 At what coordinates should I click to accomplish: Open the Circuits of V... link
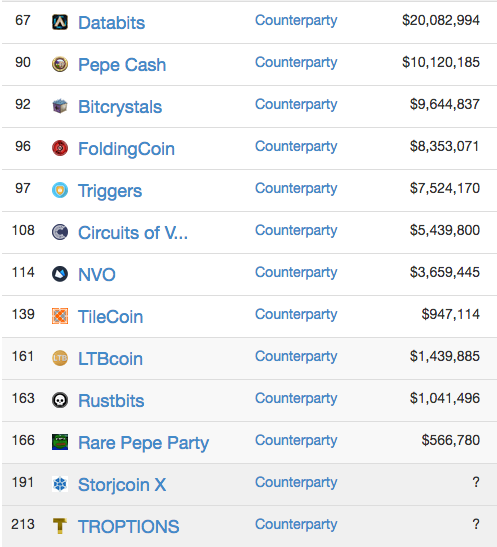click(133, 233)
